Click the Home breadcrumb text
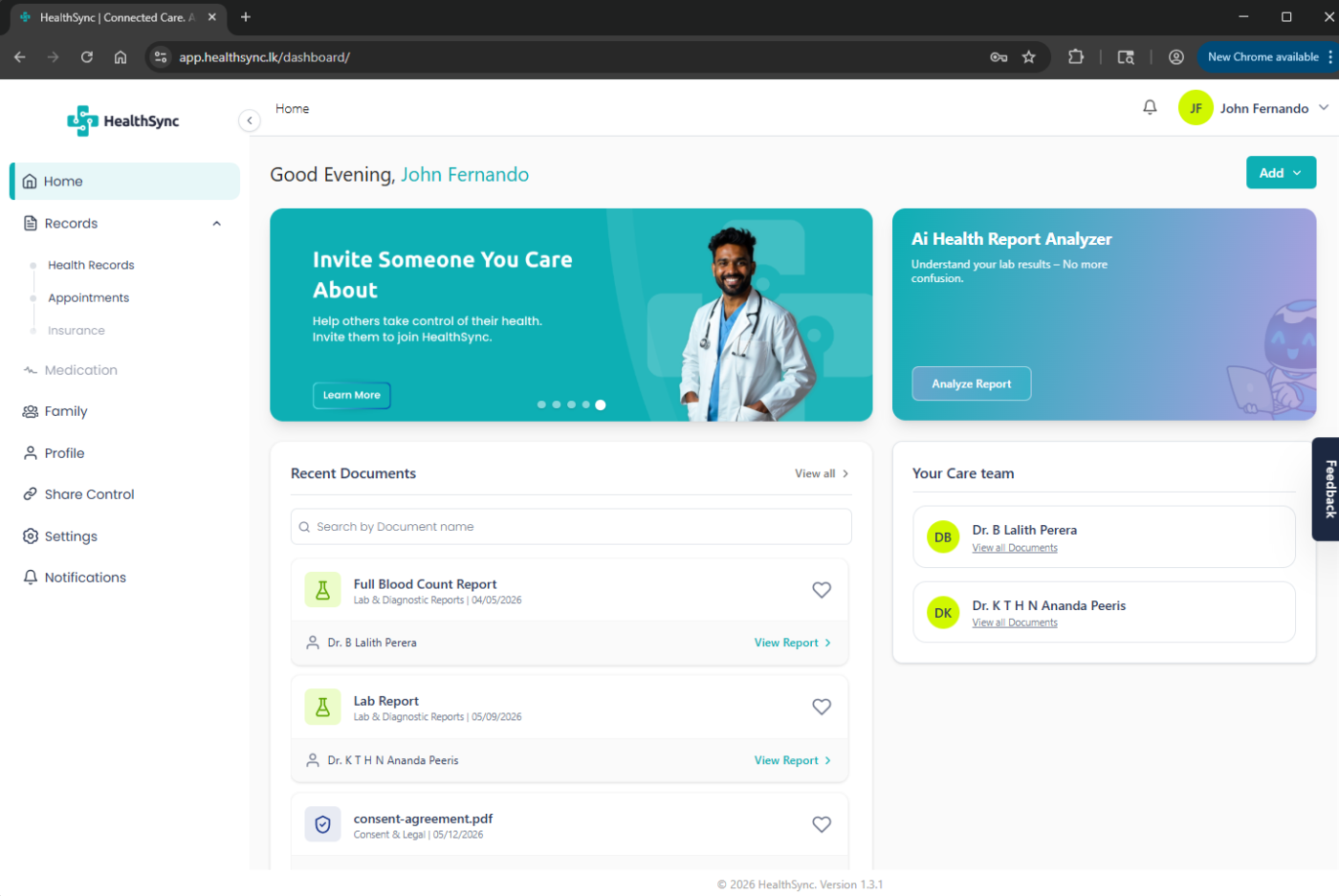The width and height of the screenshot is (1339, 896). 292,109
